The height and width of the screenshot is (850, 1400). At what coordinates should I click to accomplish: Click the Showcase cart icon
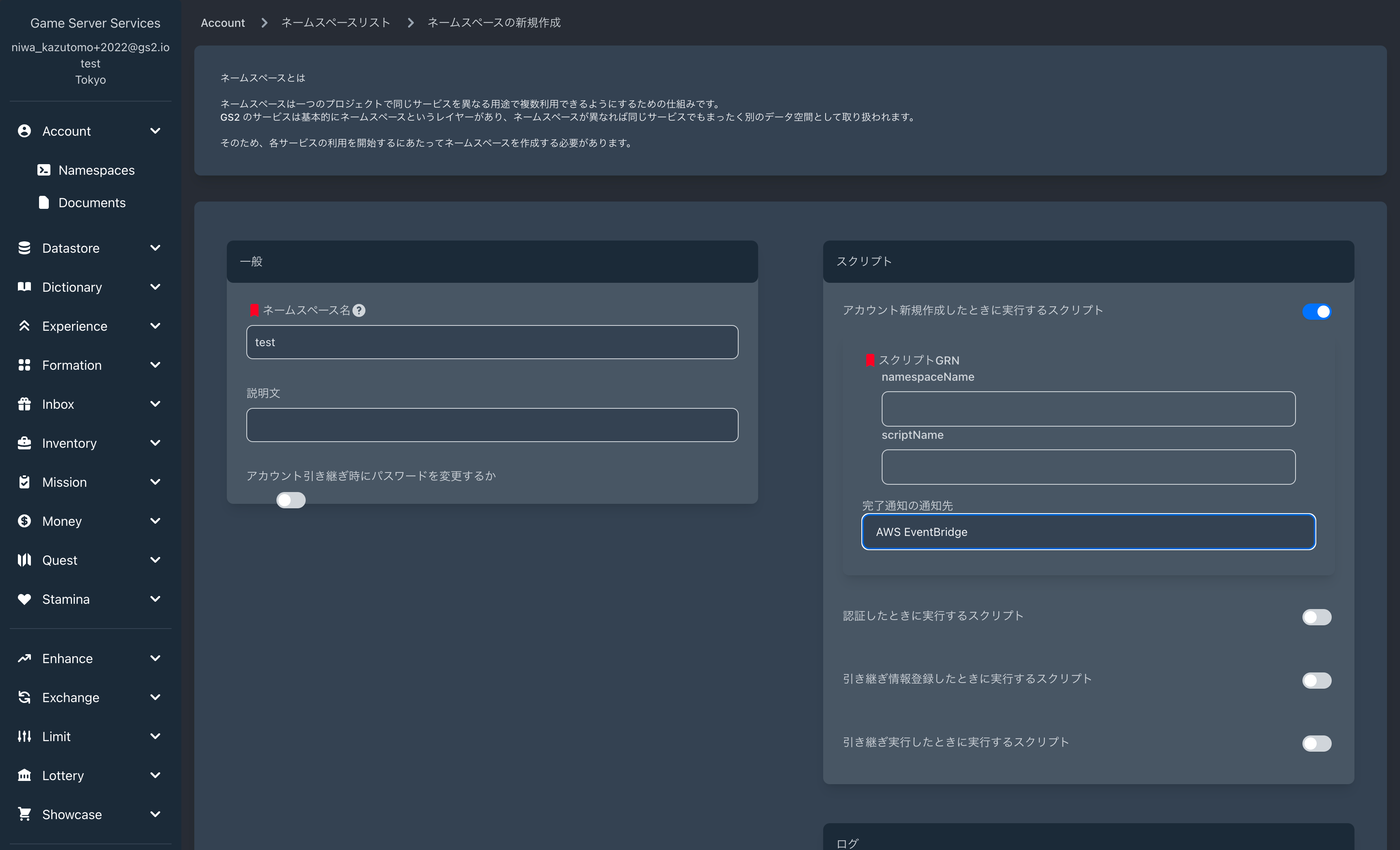tap(24, 814)
